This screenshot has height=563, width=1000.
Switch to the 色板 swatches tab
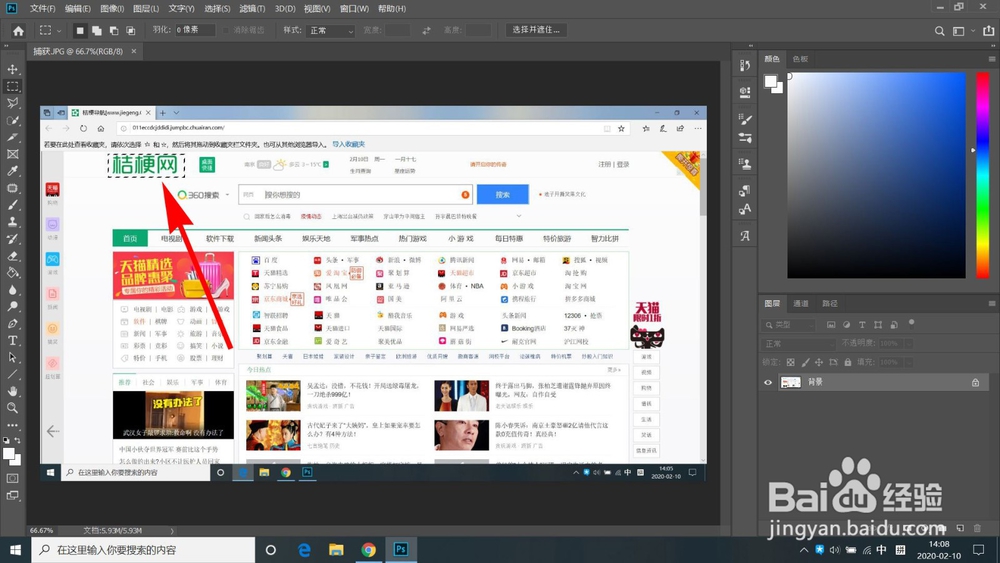click(x=800, y=59)
